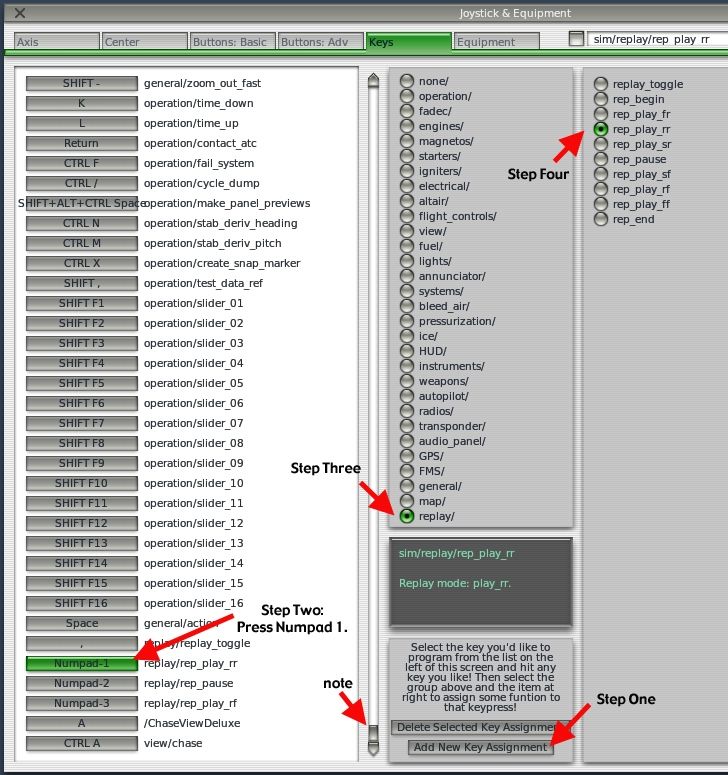Select the SHIFT F8 key button
Screen dimensions: 728x775
coord(82,443)
